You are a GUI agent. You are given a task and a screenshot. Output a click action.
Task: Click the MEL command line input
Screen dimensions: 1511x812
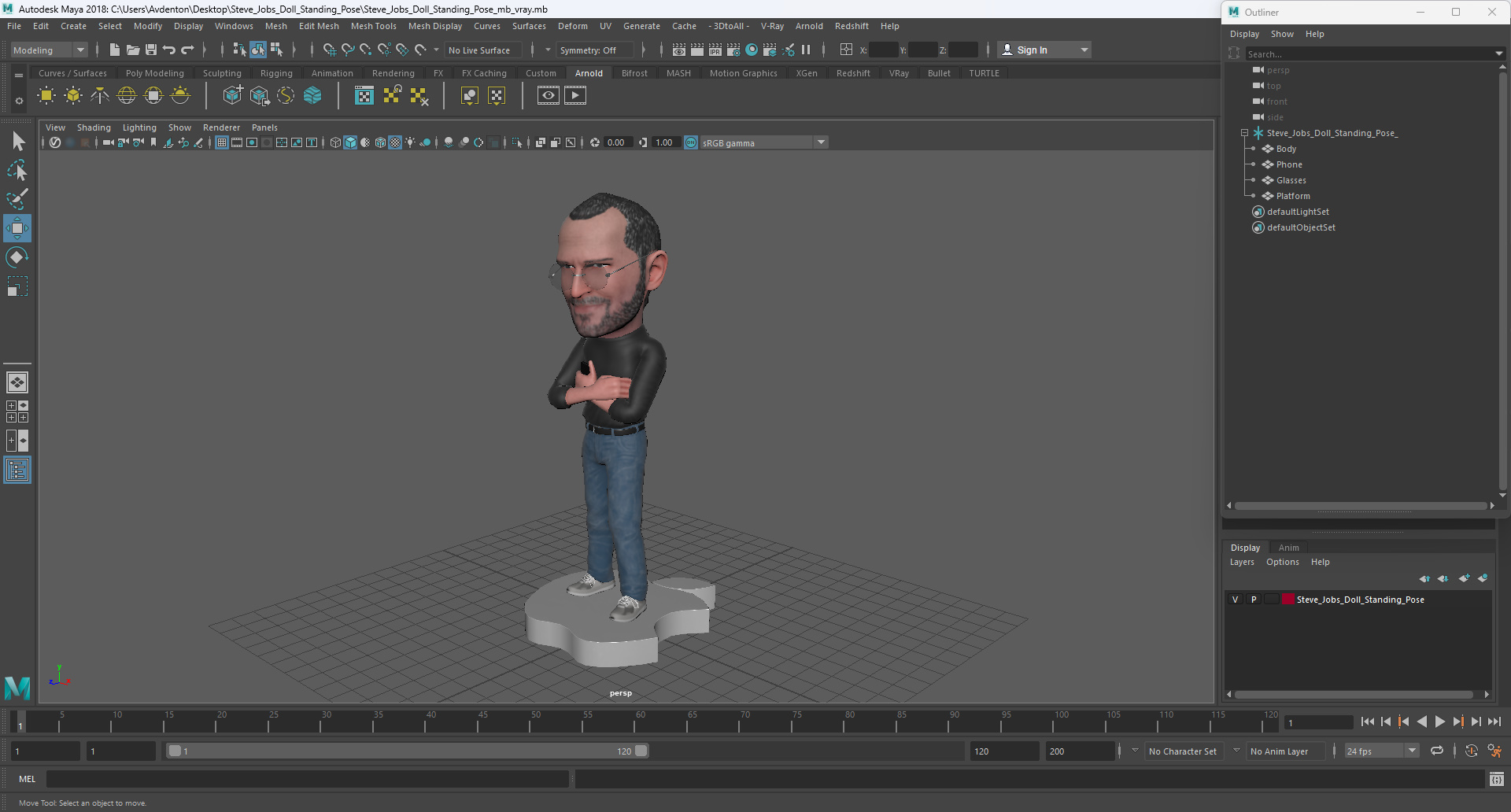point(307,779)
